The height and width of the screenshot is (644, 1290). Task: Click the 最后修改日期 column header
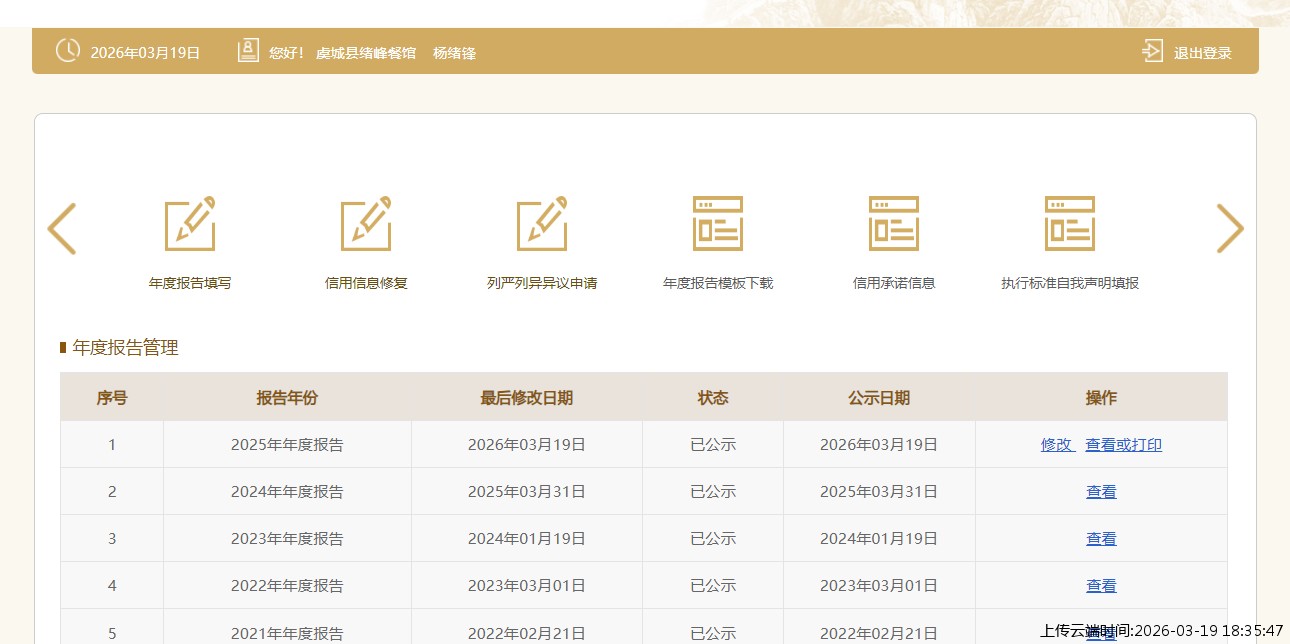[x=526, y=398]
